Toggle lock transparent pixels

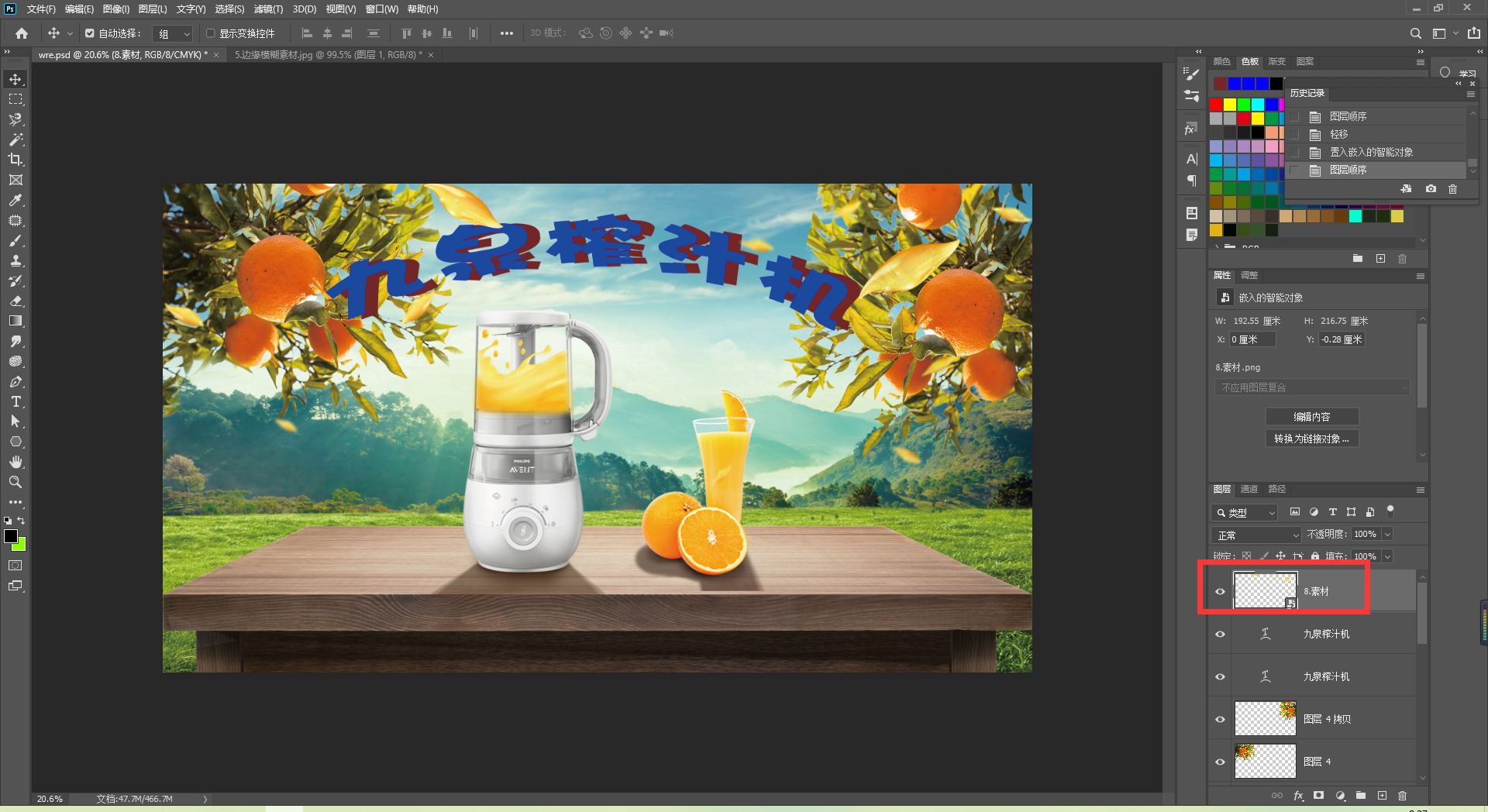[1246, 556]
